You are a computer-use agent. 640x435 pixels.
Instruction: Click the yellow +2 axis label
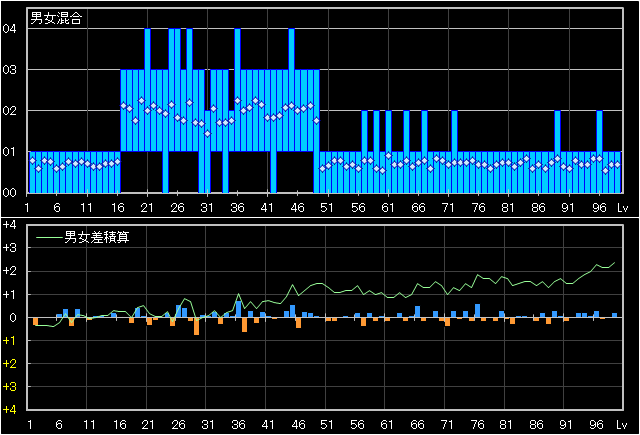(x=9, y=364)
